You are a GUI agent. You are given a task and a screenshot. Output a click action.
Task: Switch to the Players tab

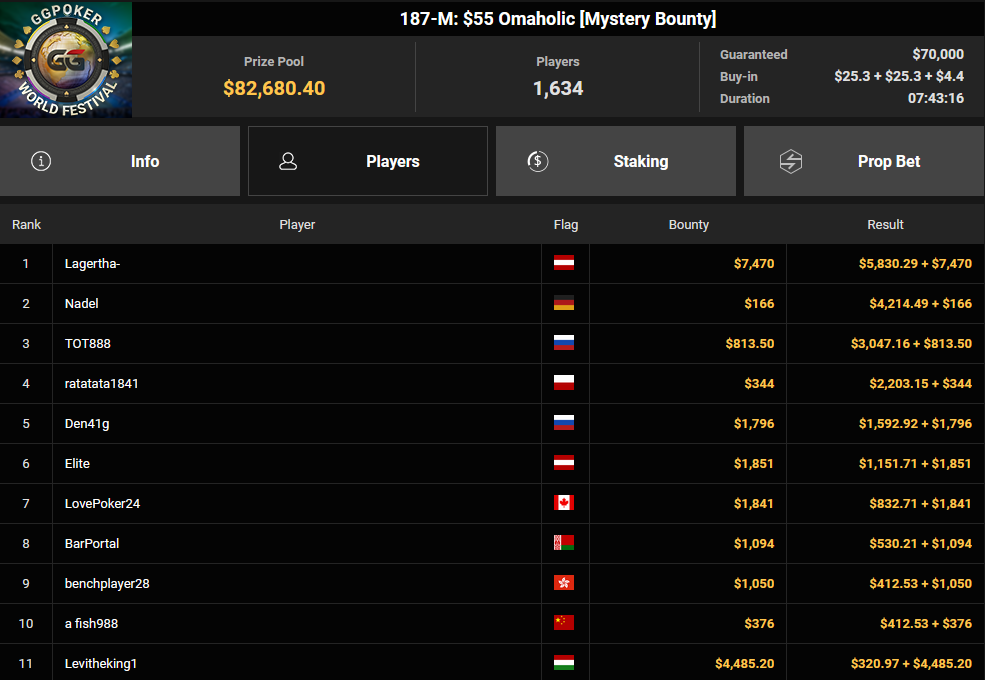coord(367,161)
